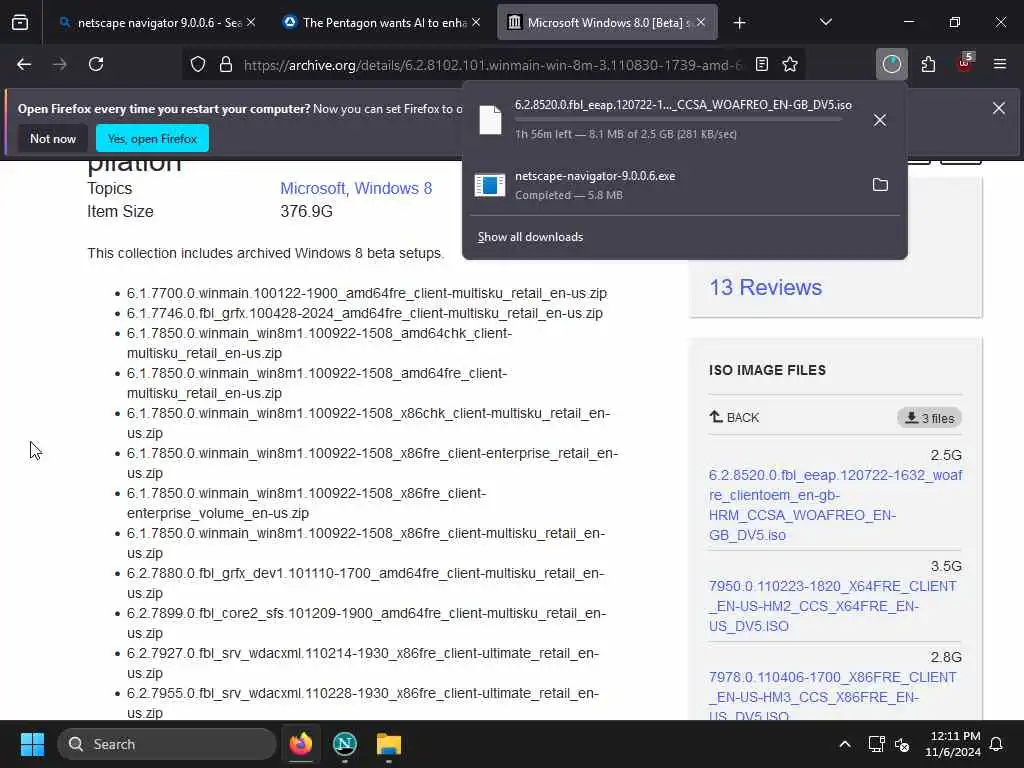Show hidden tray icons chevron
Image resolution: width=1024 pixels, height=768 pixels.
(x=844, y=744)
